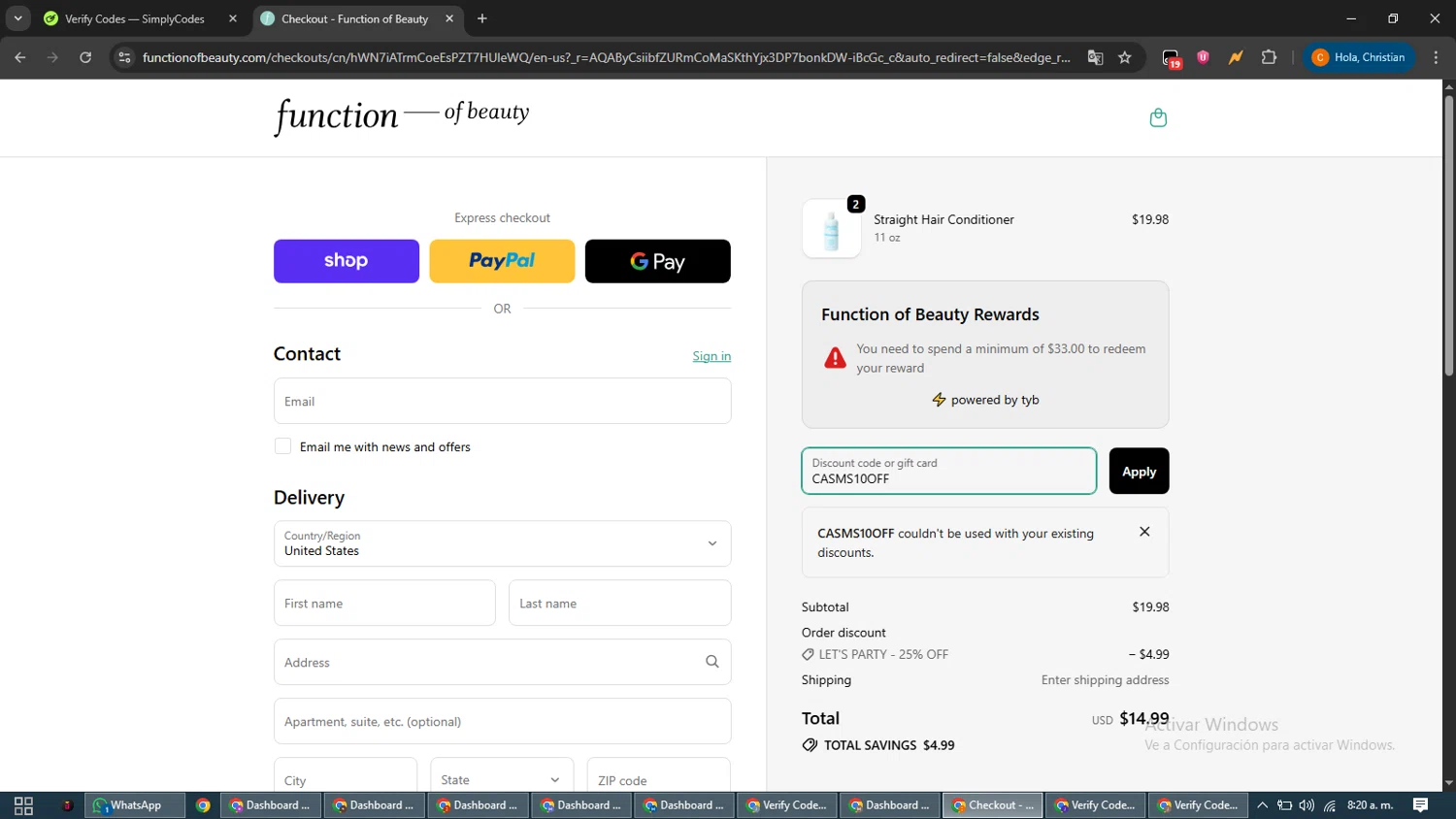Screen dimensions: 1456x819
Task: Open the Windows notification center icon
Action: coord(1420,805)
